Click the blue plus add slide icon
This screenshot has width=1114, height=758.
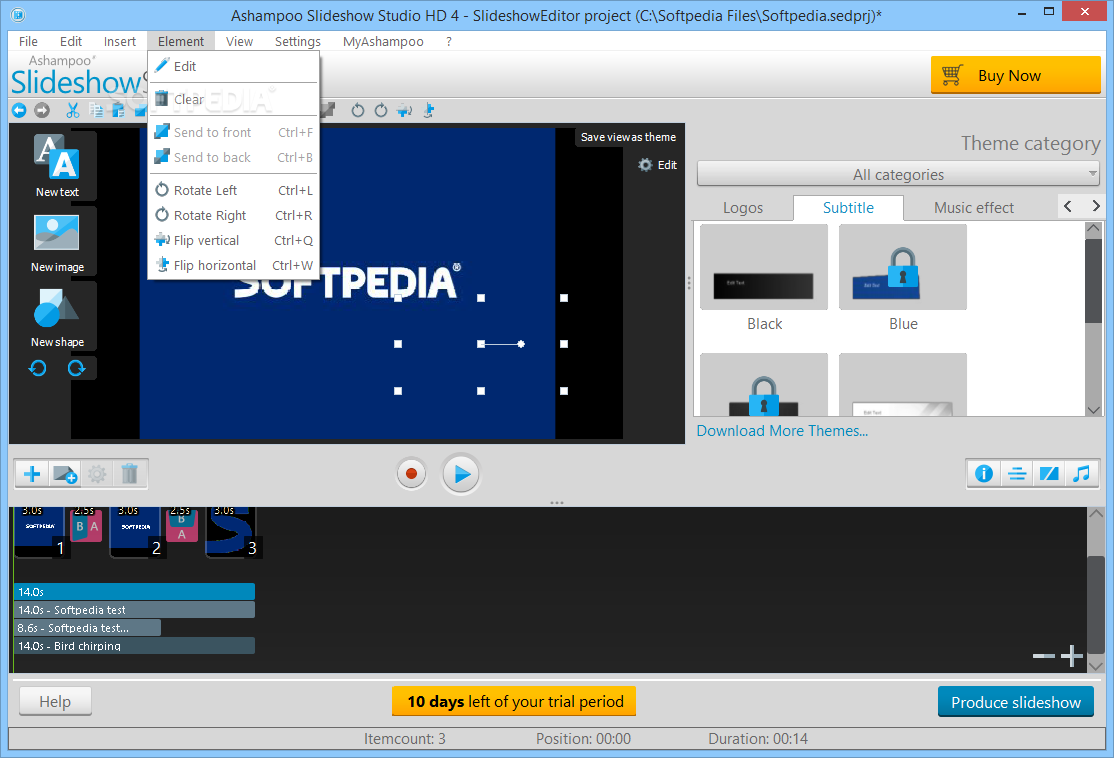(32, 474)
